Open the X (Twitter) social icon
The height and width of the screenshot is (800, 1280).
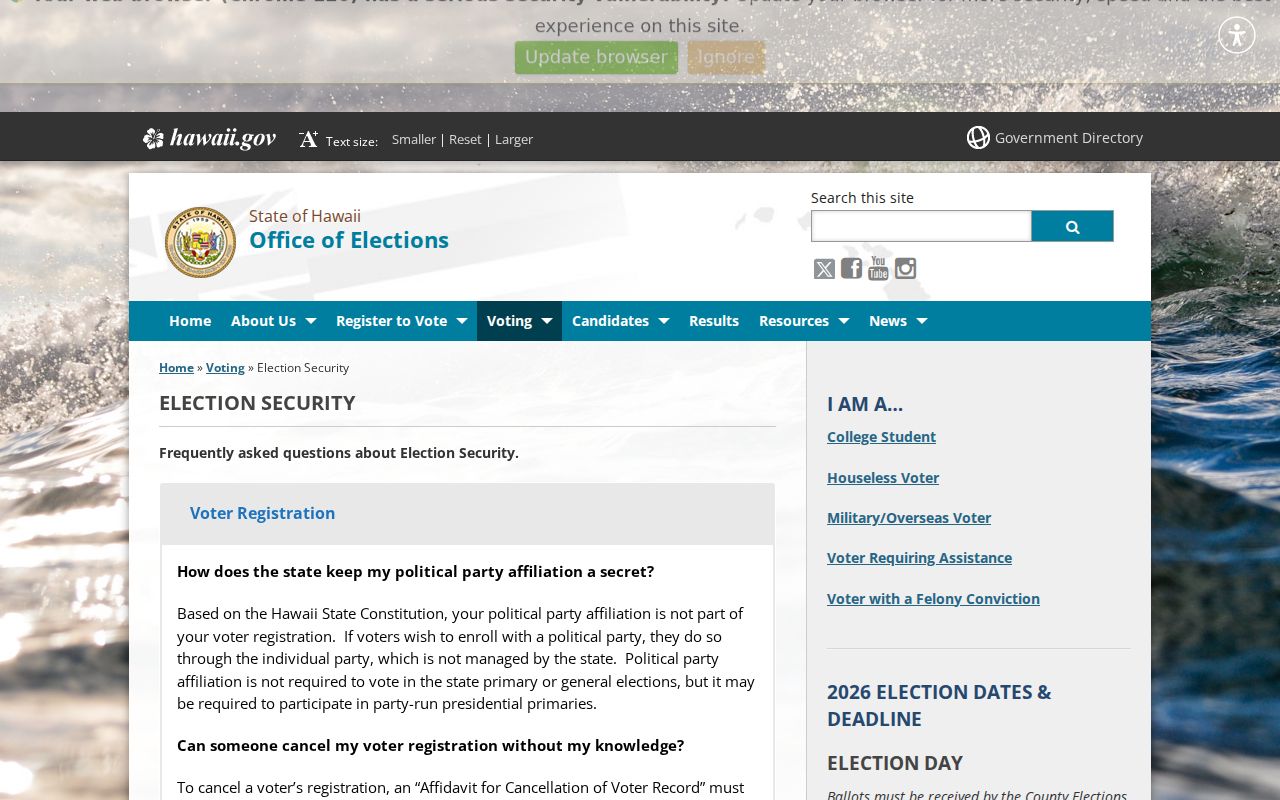coord(824,269)
